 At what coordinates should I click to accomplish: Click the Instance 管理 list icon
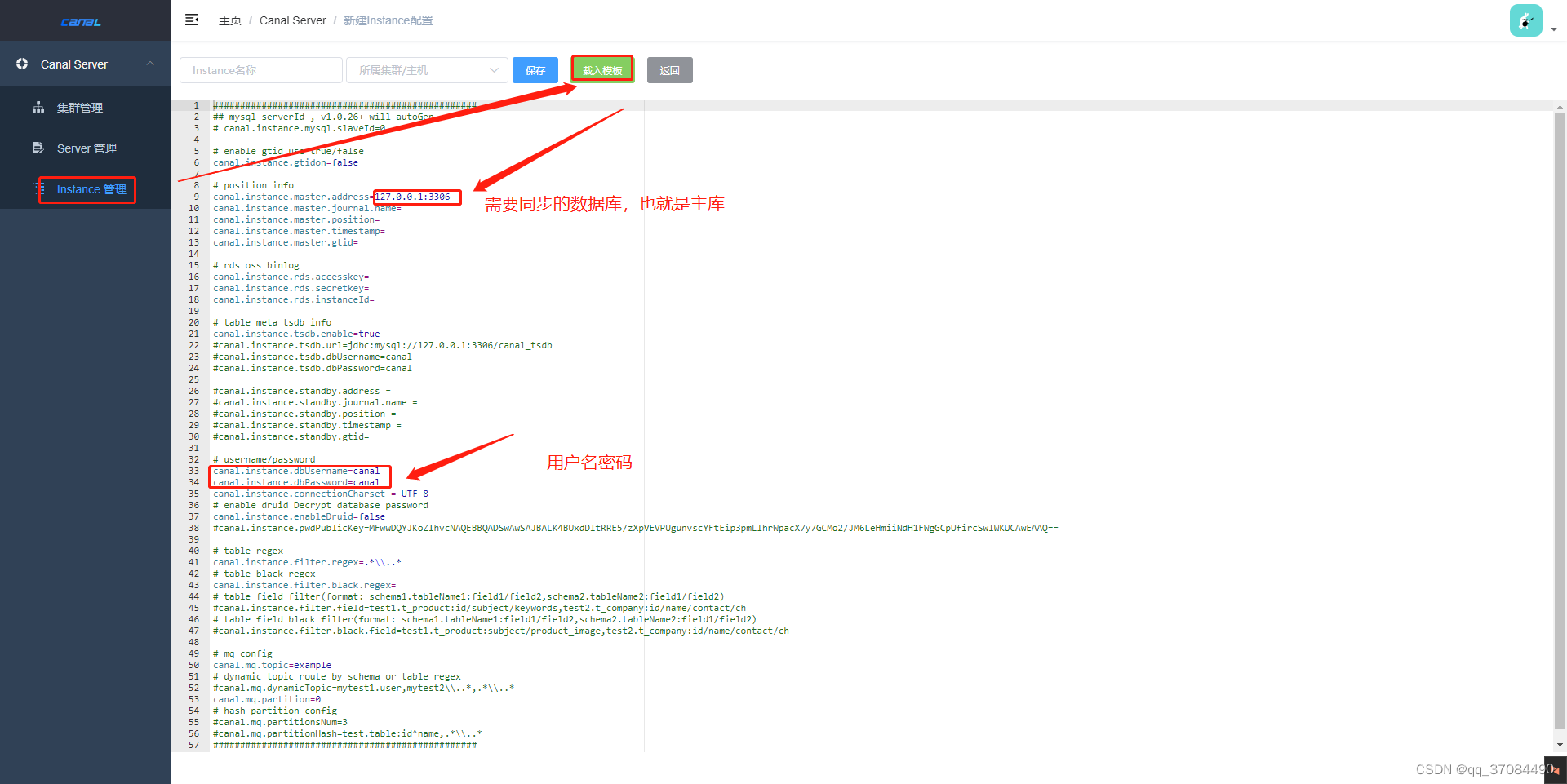[x=39, y=189]
